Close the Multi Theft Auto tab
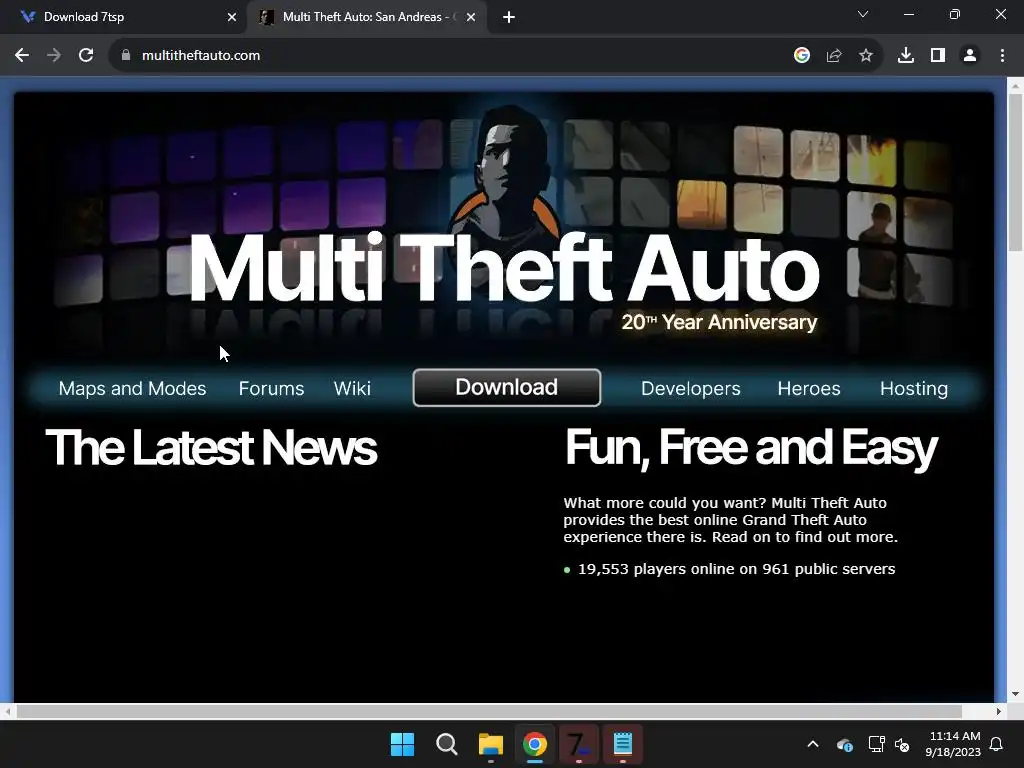Viewport: 1024px width, 768px height. [471, 17]
